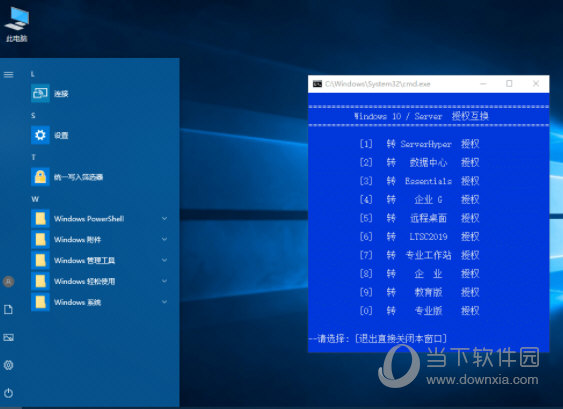Open the 统一写入筛选器 lock icon
The image size is (563, 409).
pyautogui.click(x=40, y=177)
